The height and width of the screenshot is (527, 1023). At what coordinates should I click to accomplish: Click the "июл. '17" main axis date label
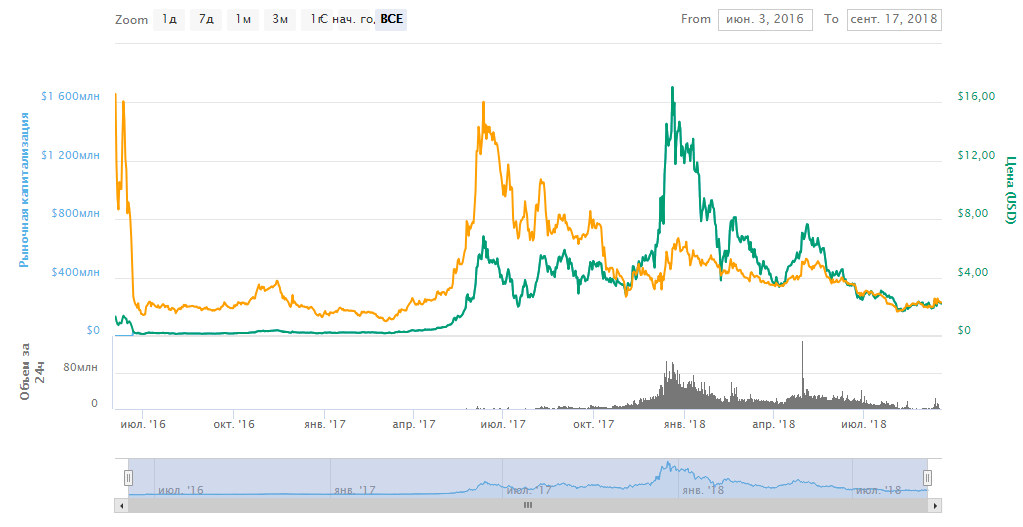[x=503, y=425]
